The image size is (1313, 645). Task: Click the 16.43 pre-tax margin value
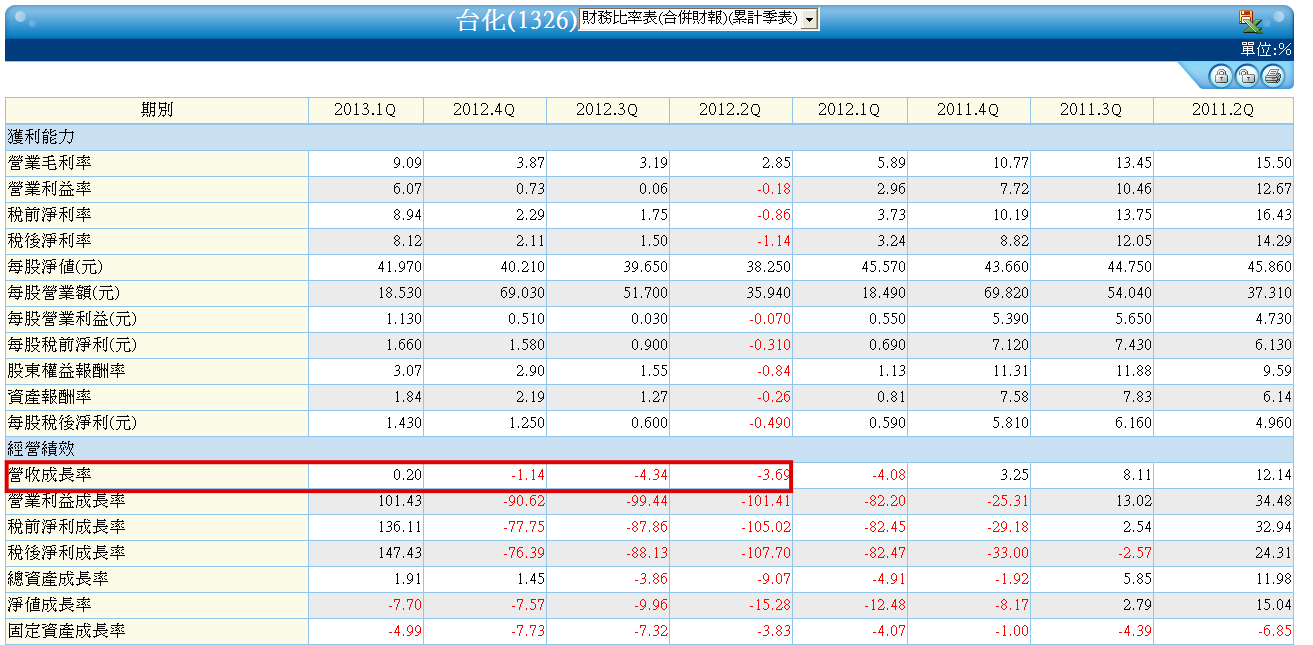click(1273, 215)
